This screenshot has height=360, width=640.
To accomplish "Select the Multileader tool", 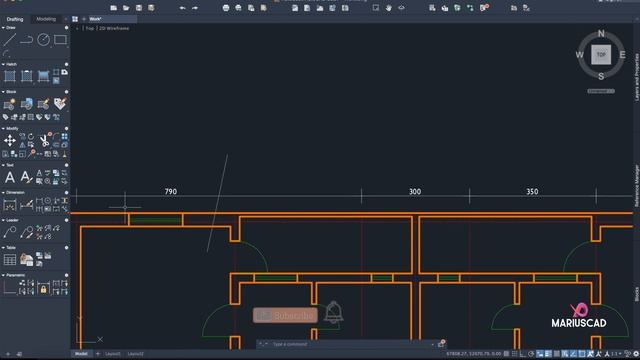I will tap(10, 232).
